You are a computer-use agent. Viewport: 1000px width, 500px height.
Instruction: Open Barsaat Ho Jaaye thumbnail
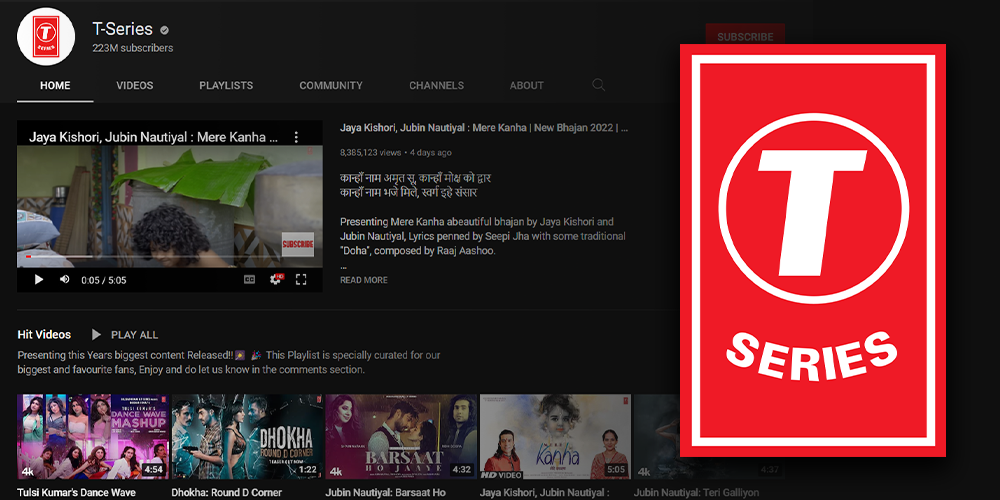pos(401,437)
